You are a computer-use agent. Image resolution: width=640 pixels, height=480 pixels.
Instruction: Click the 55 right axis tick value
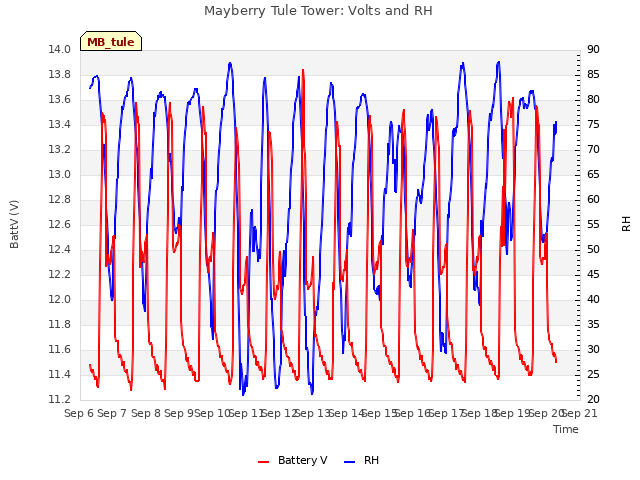tap(593, 224)
